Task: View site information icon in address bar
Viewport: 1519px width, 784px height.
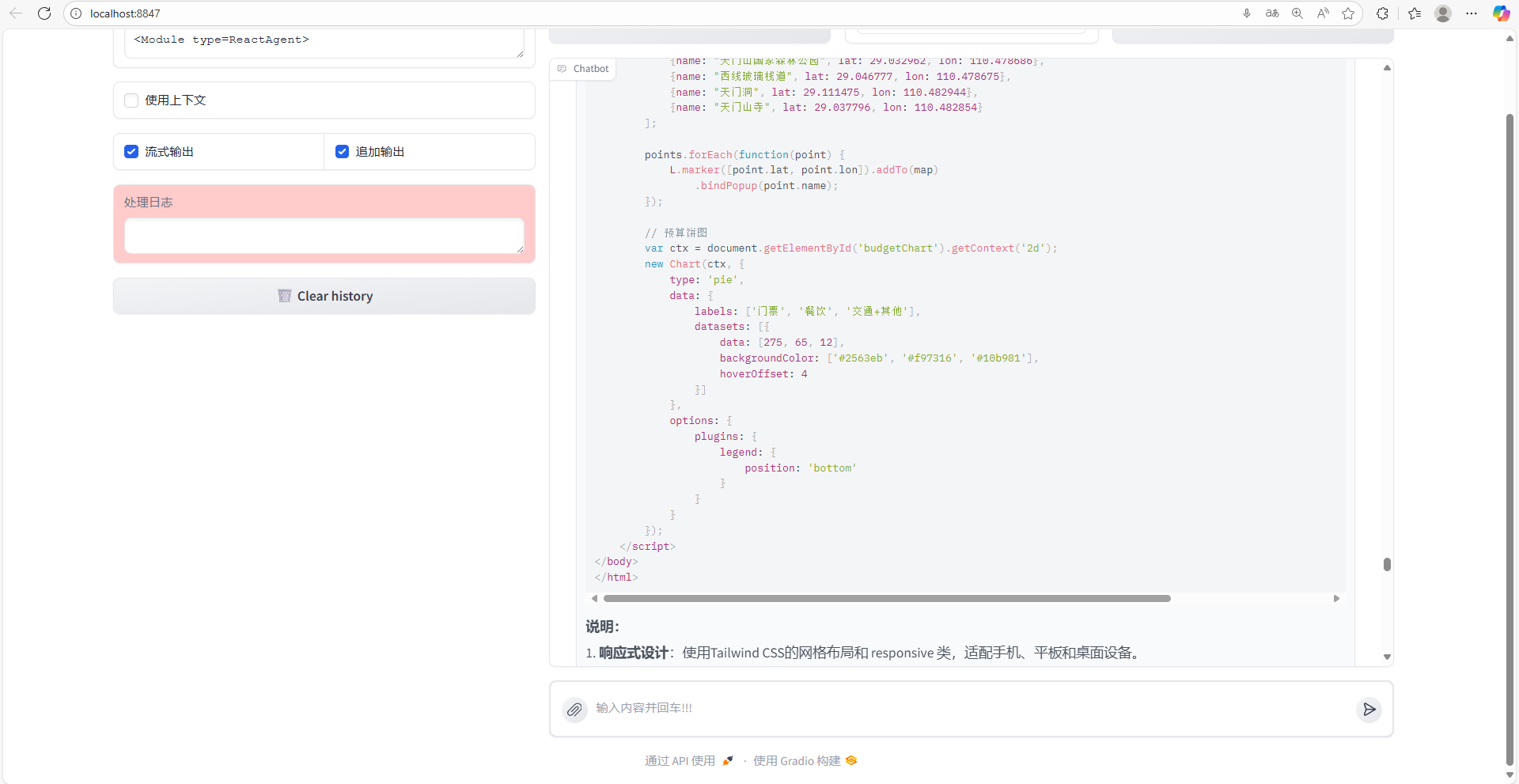Action: coord(76,13)
